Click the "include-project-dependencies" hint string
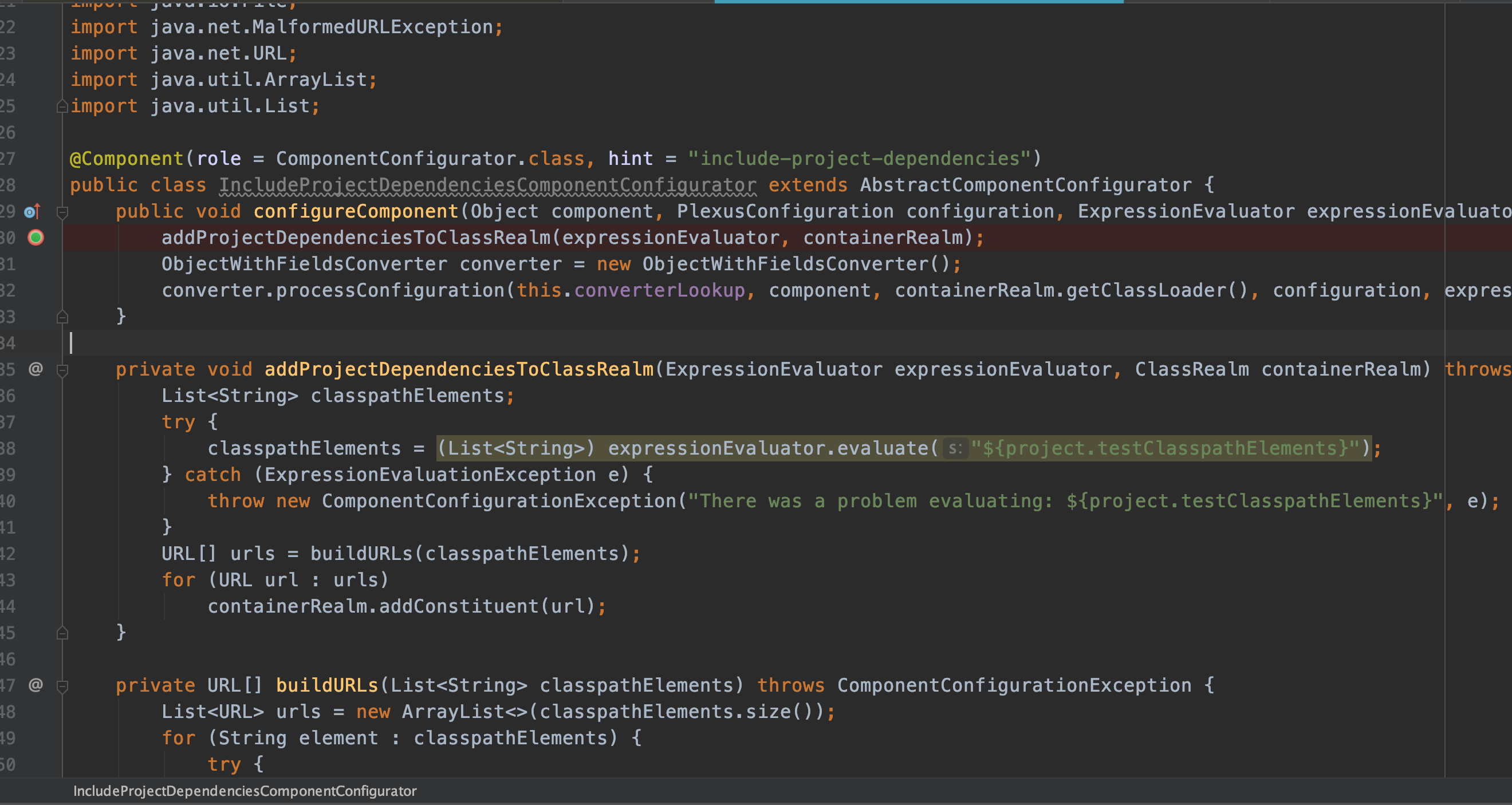Viewport: 1512px width, 805px height. tap(859, 159)
